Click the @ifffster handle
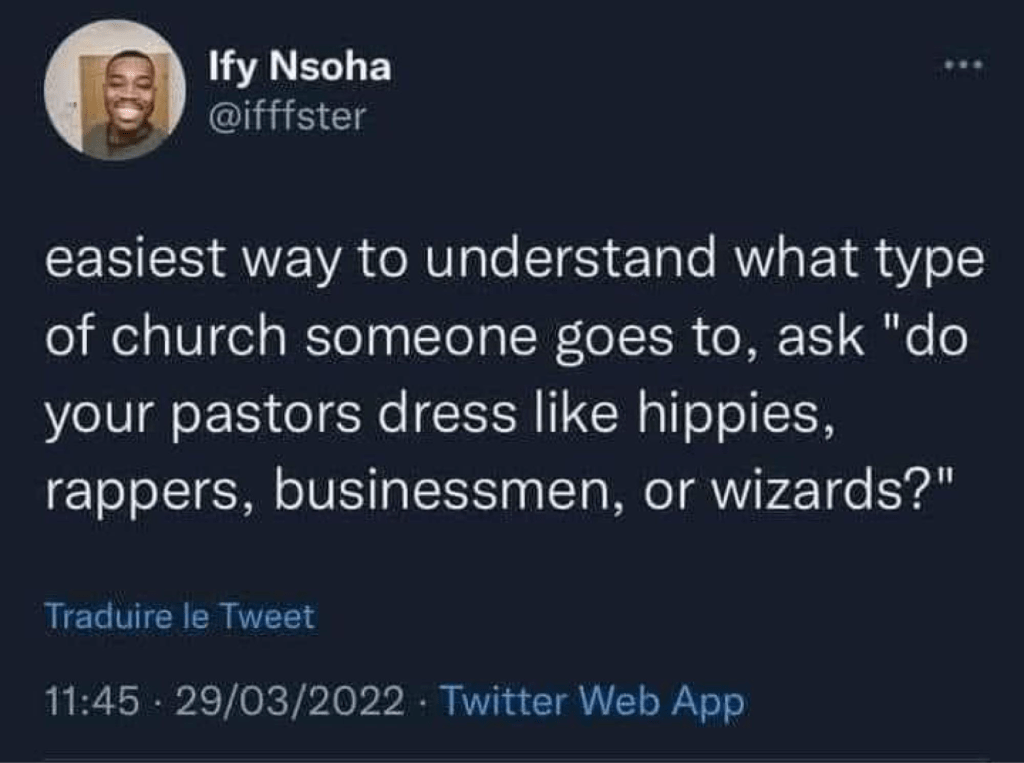The width and height of the screenshot is (1024, 763). pos(287,118)
